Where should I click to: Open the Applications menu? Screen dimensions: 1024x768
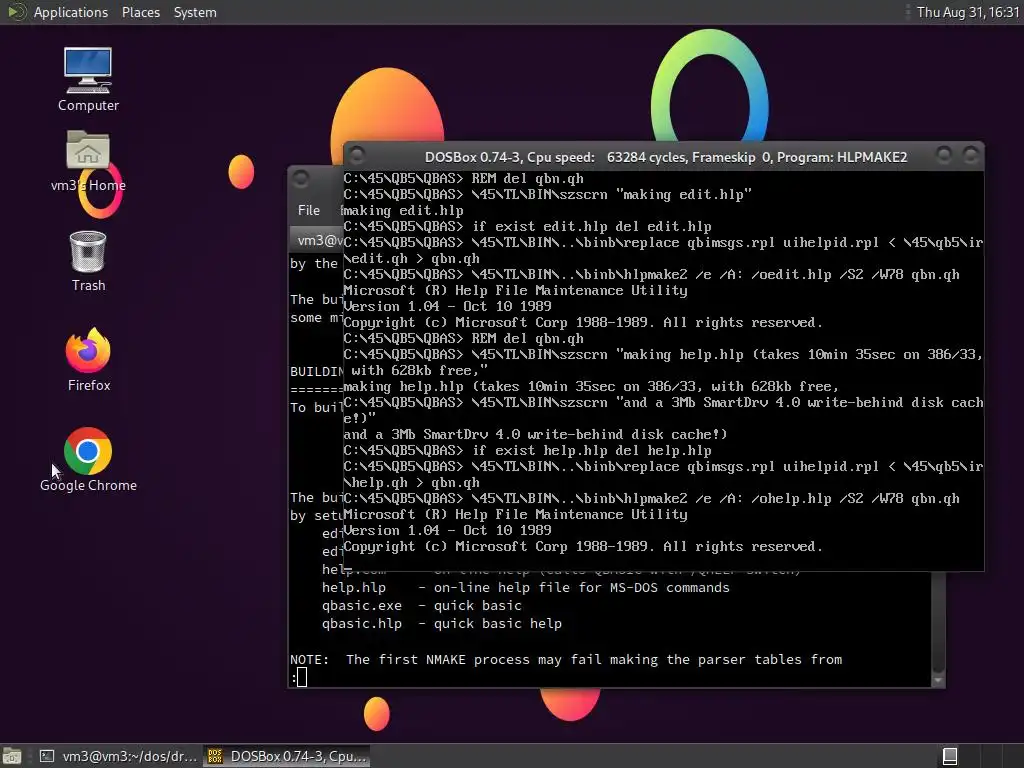[x=71, y=12]
